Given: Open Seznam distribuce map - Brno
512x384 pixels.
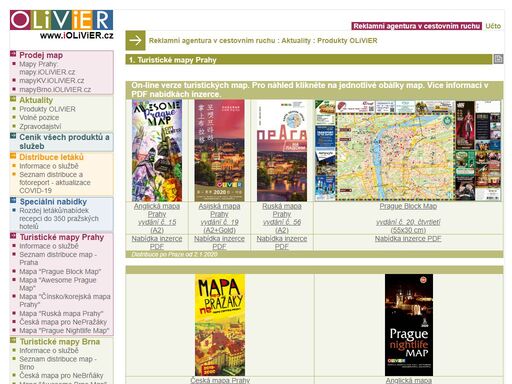Looking at the screenshot, I should 58,363.
